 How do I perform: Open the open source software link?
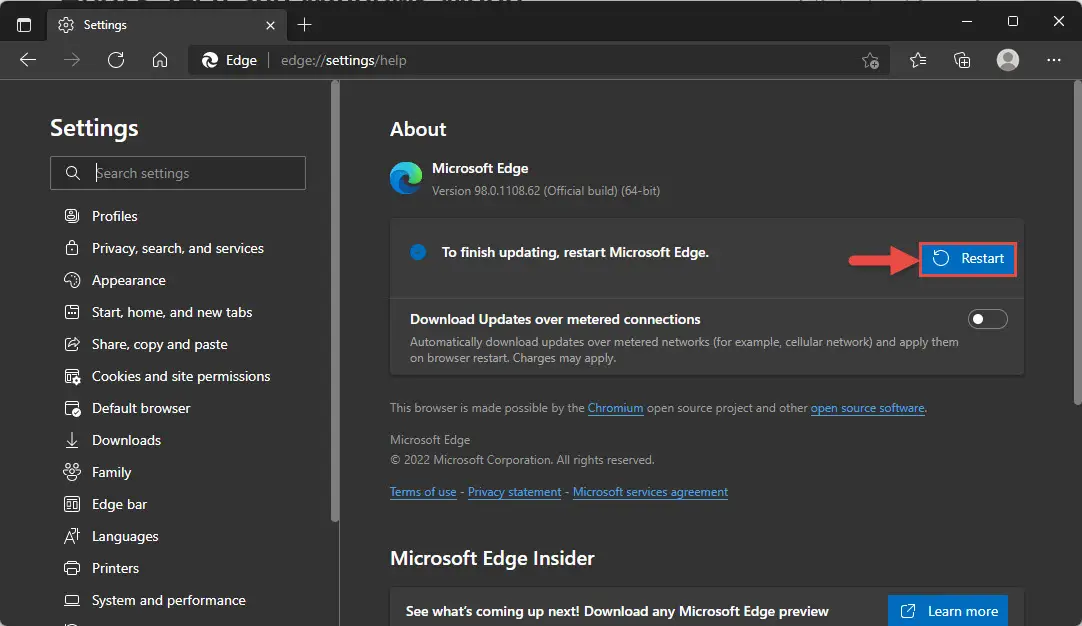867,408
